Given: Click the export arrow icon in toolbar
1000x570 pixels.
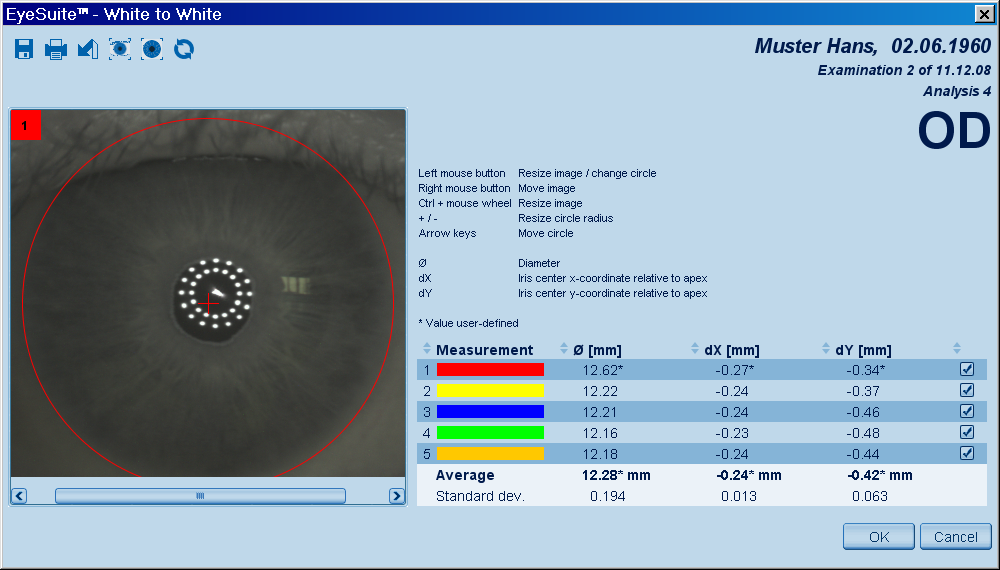Looking at the screenshot, I should click(88, 49).
